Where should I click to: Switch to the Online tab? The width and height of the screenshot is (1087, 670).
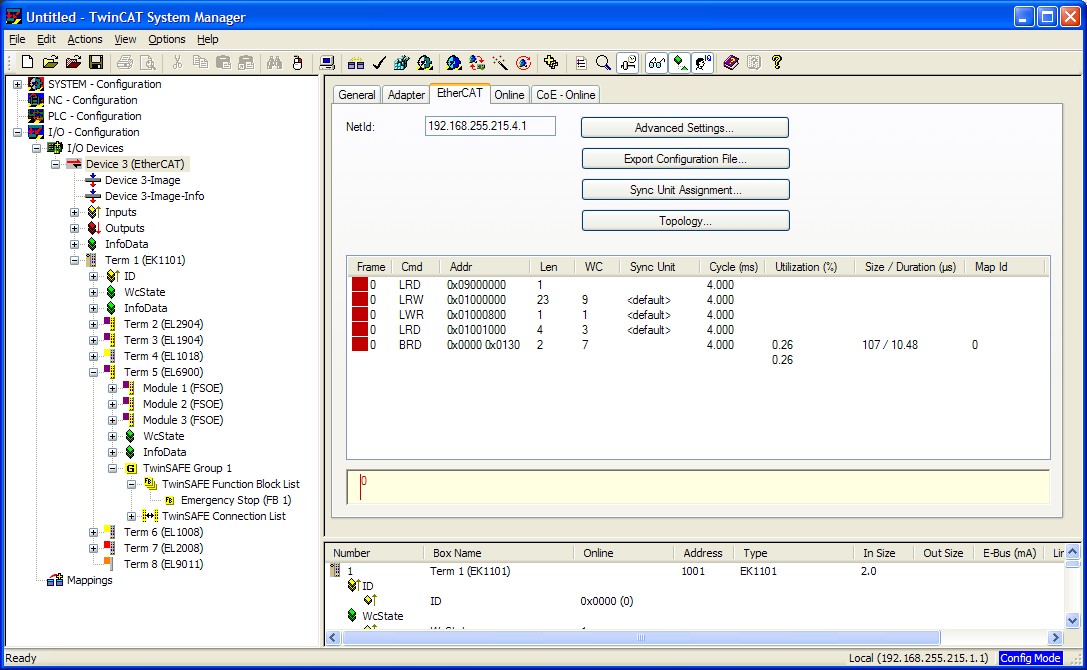tap(509, 95)
